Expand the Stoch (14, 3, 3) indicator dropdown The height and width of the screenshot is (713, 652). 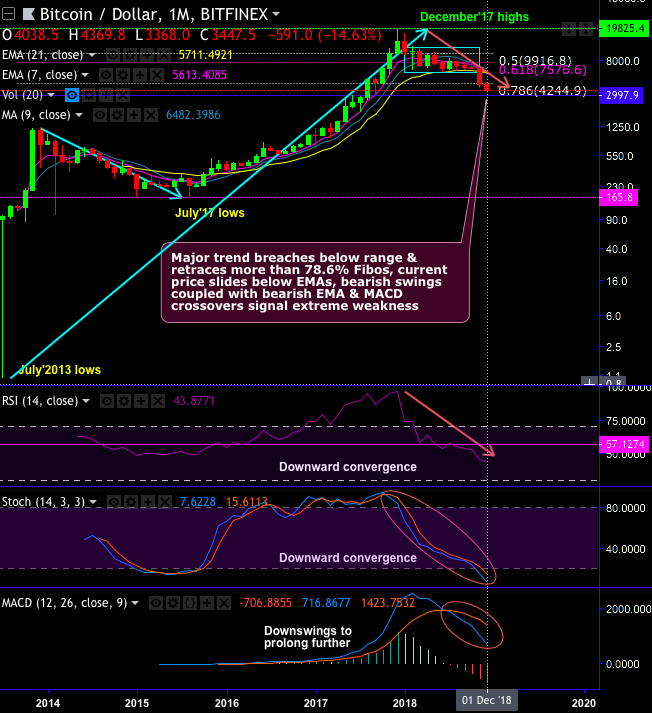click(93, 502)
